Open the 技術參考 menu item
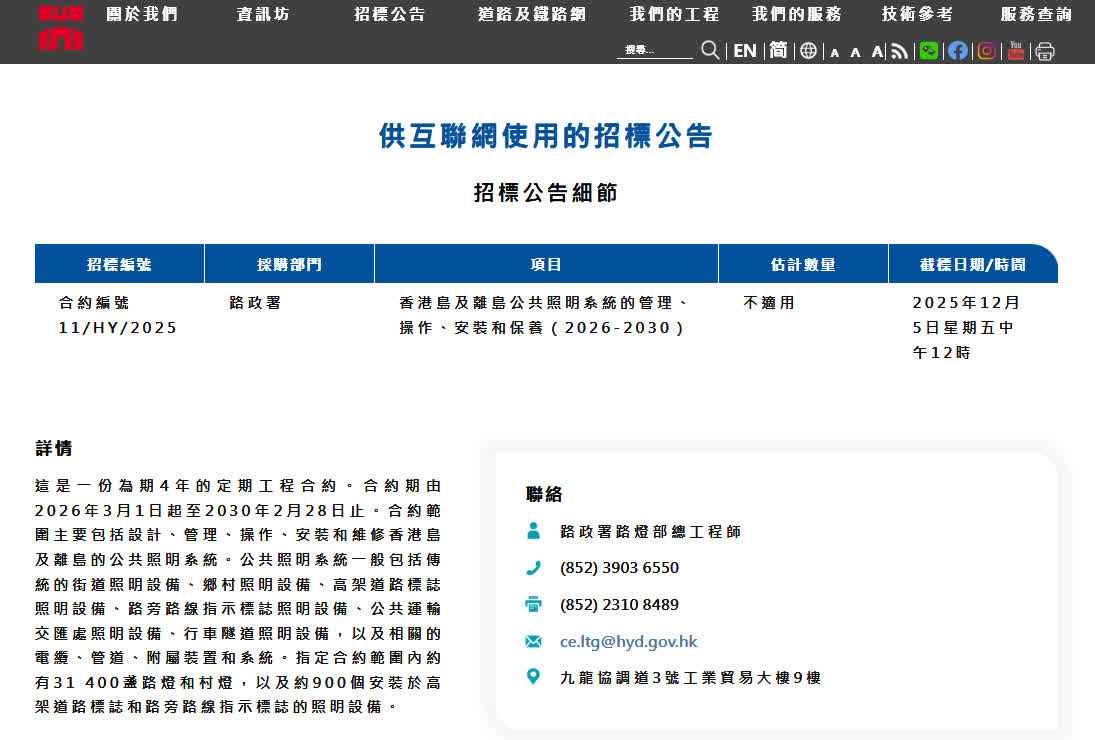Screen dimensions: 1095x740 [x=917, y=14]
